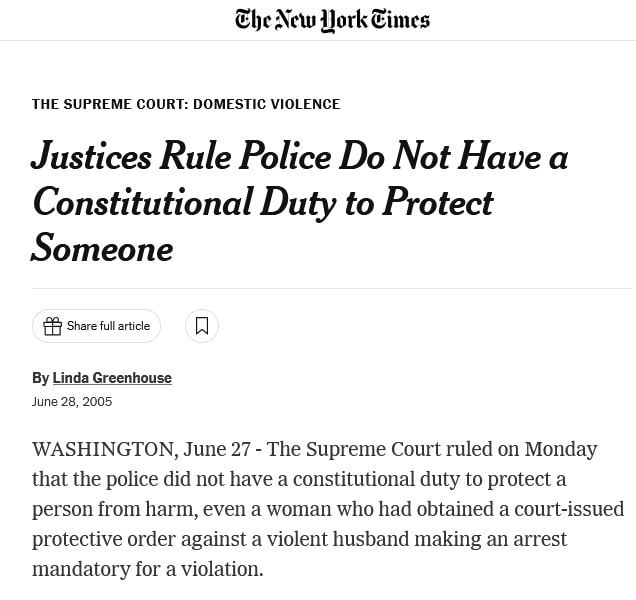
Task: Click the "court-issued" word in paragraph
Action: 569,509
